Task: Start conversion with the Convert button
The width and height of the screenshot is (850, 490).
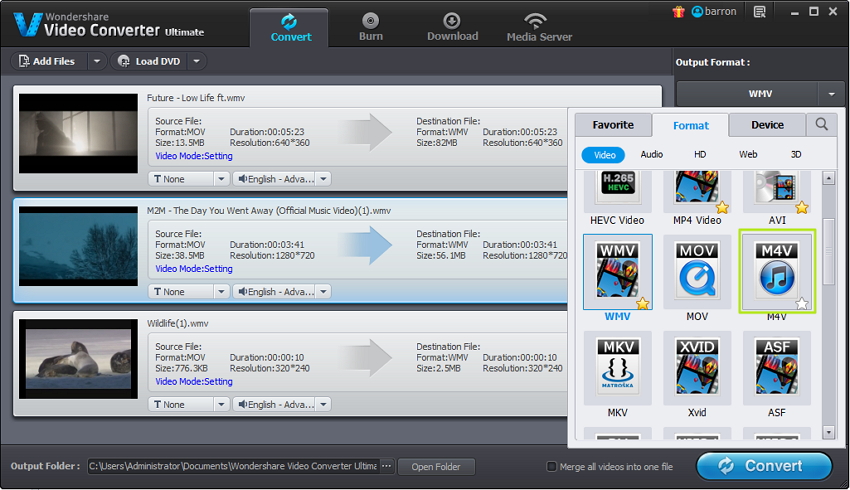Action: click(764, 466)
